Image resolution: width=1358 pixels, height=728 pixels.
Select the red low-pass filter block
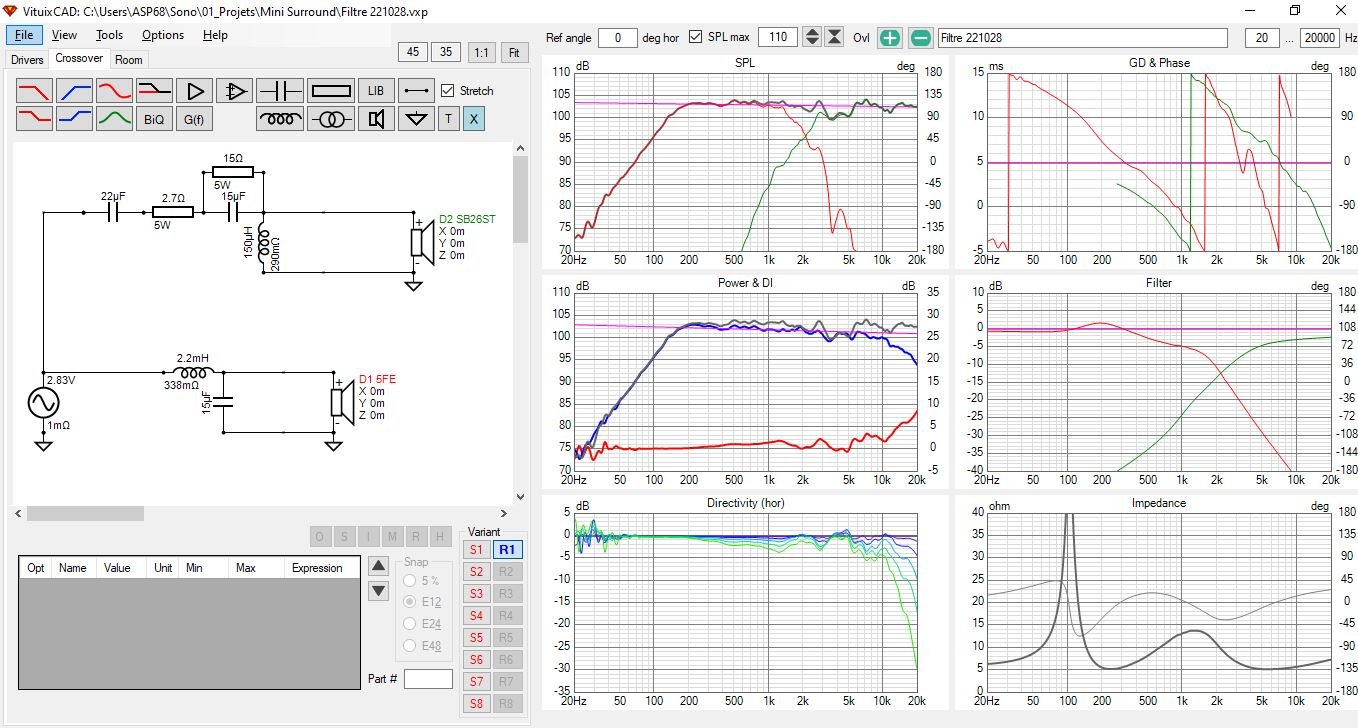point(35,91)
